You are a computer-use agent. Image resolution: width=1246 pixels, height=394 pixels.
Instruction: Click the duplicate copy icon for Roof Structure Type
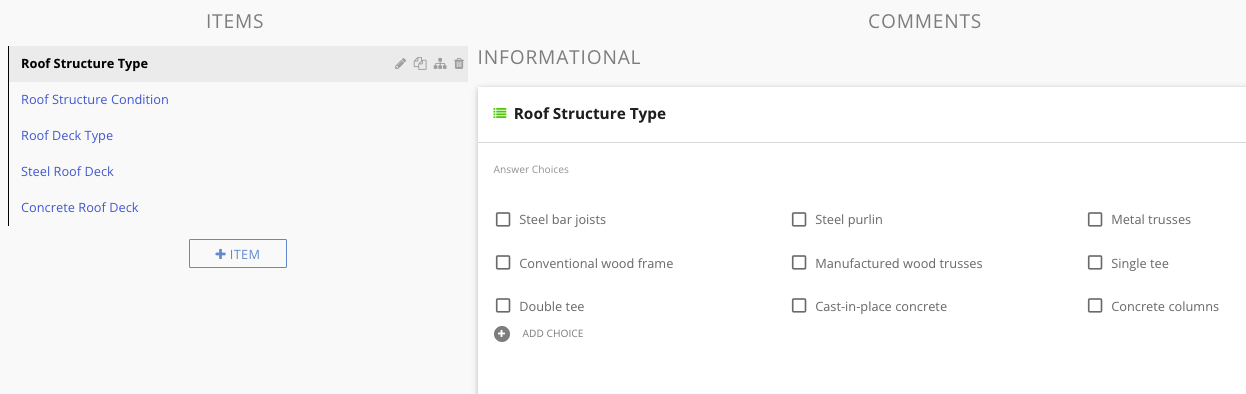pyautogui.click(x=420, y=64)
